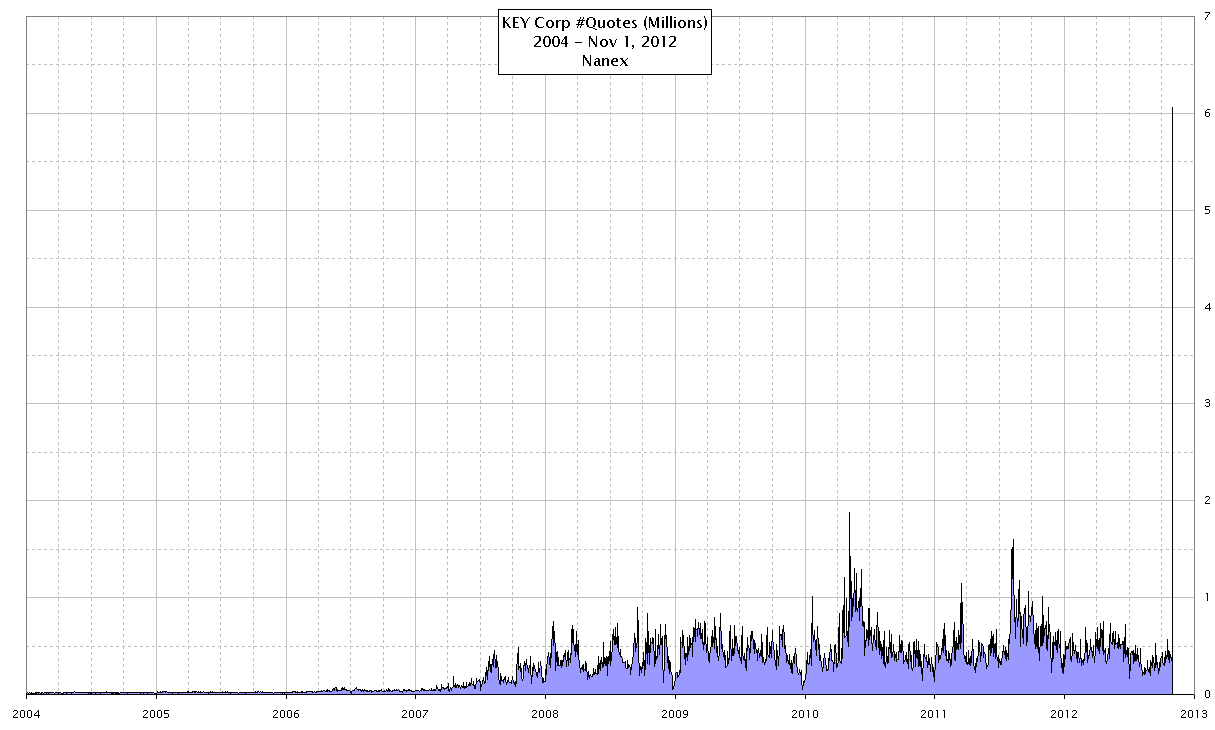Click the mid-2010 peak near 1.9 million
This screenshot has width=1215, height=730.
click(x=849, y=513)
